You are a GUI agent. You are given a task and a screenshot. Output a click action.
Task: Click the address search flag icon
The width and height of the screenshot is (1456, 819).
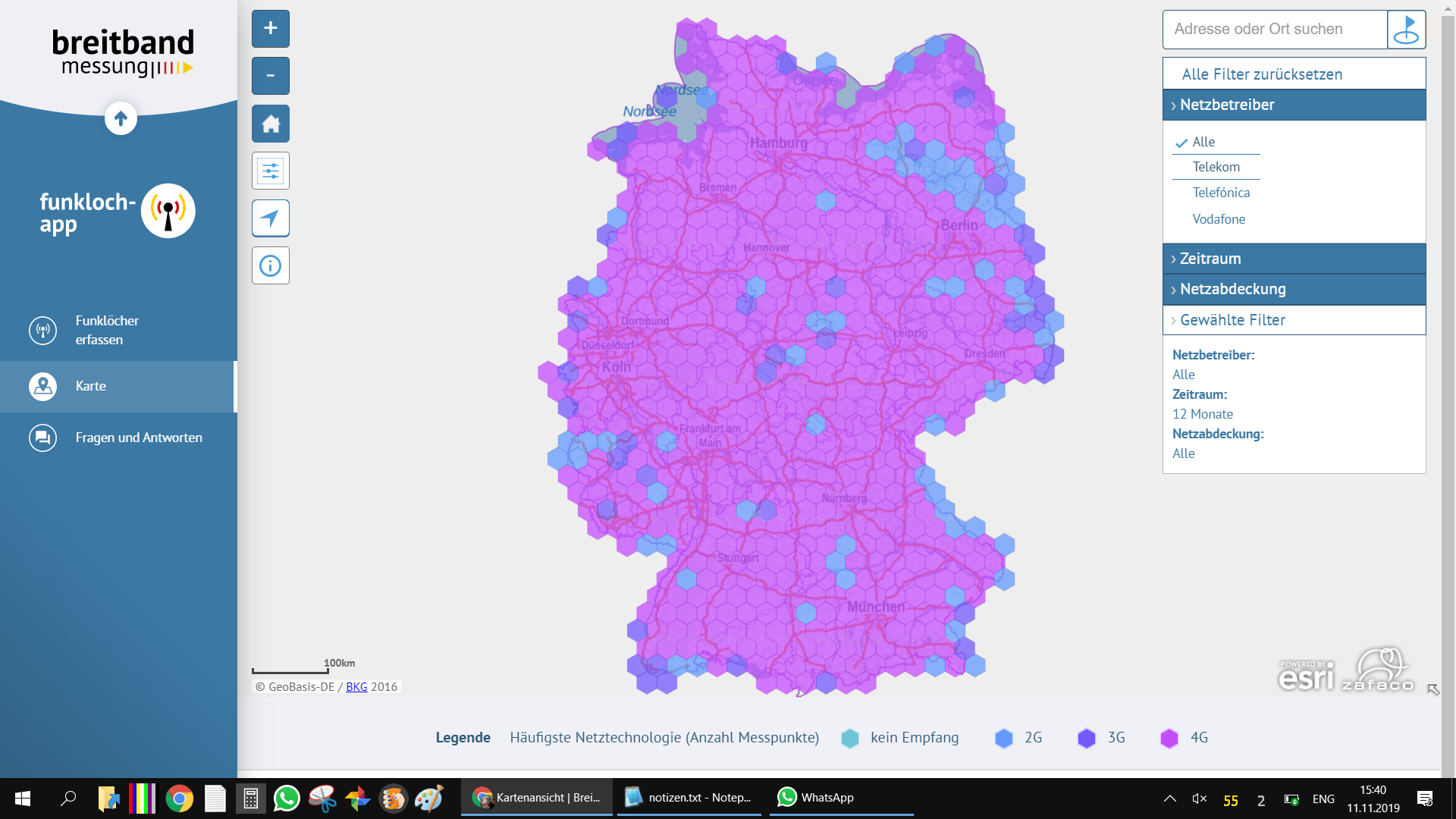coord(1406,30)
